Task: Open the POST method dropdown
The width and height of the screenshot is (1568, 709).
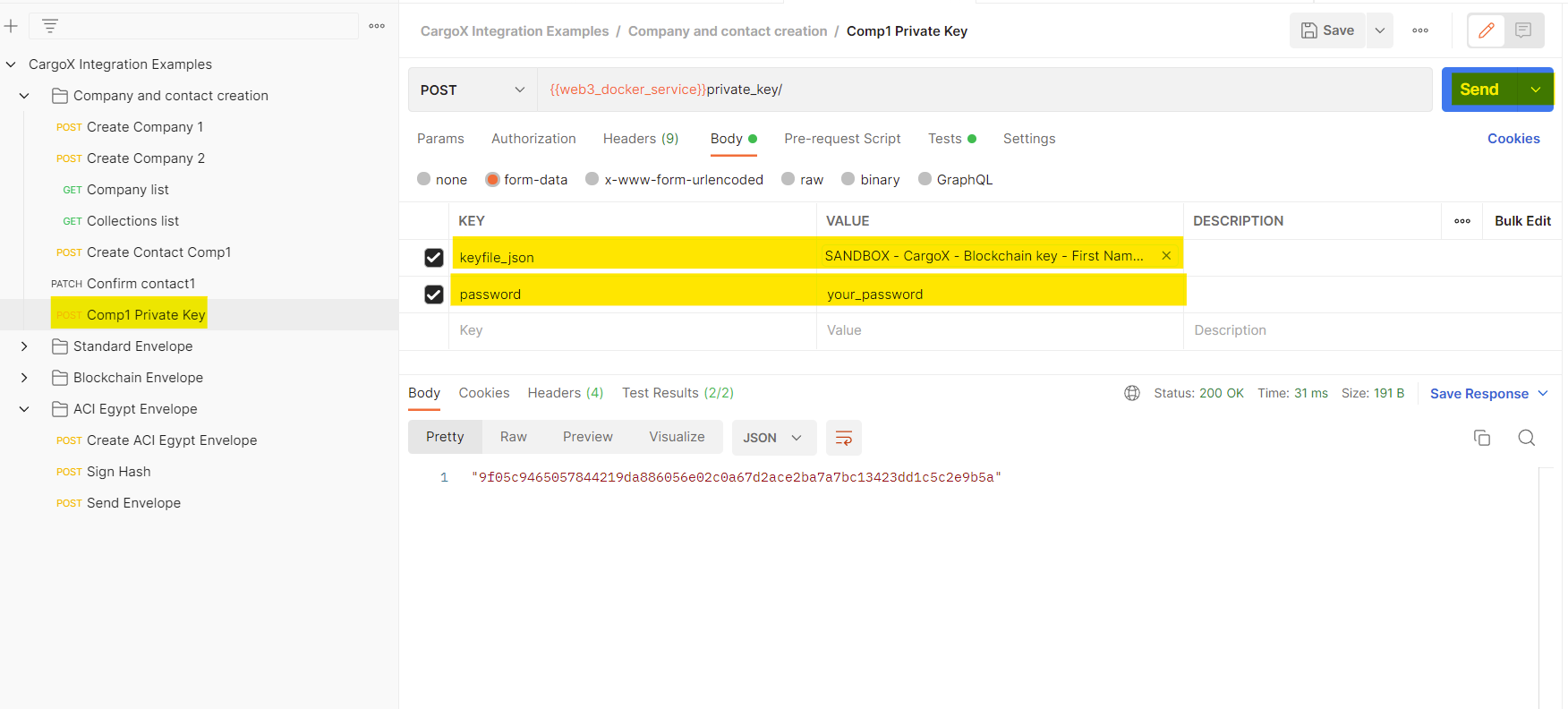Action: (473, 90)
